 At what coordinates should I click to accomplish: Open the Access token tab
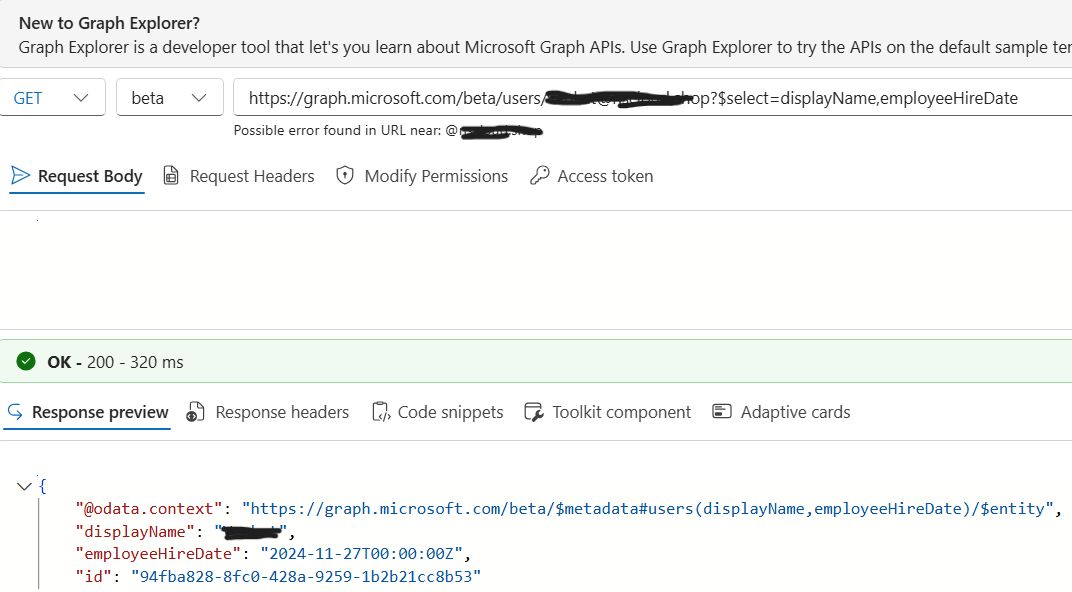click(x=592, y=176)
